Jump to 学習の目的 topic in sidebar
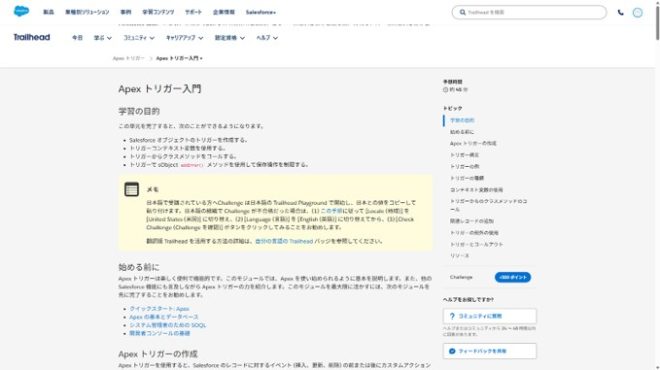 click(x=462, y=120)
